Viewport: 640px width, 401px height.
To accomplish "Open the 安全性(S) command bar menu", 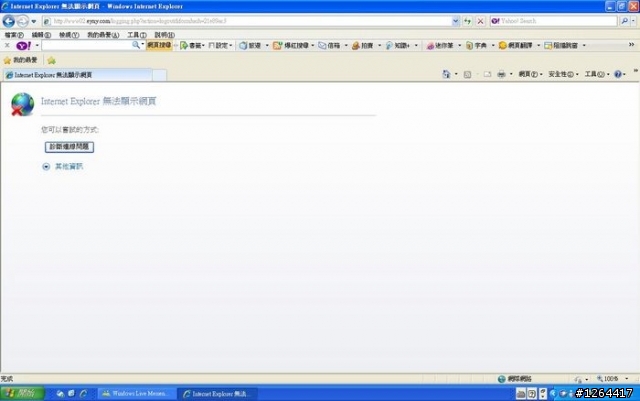I will (x=563, y=74).
